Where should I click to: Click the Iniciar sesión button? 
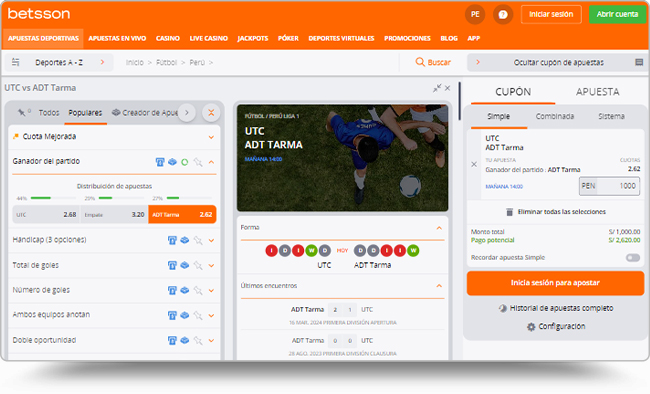(551, 14)
